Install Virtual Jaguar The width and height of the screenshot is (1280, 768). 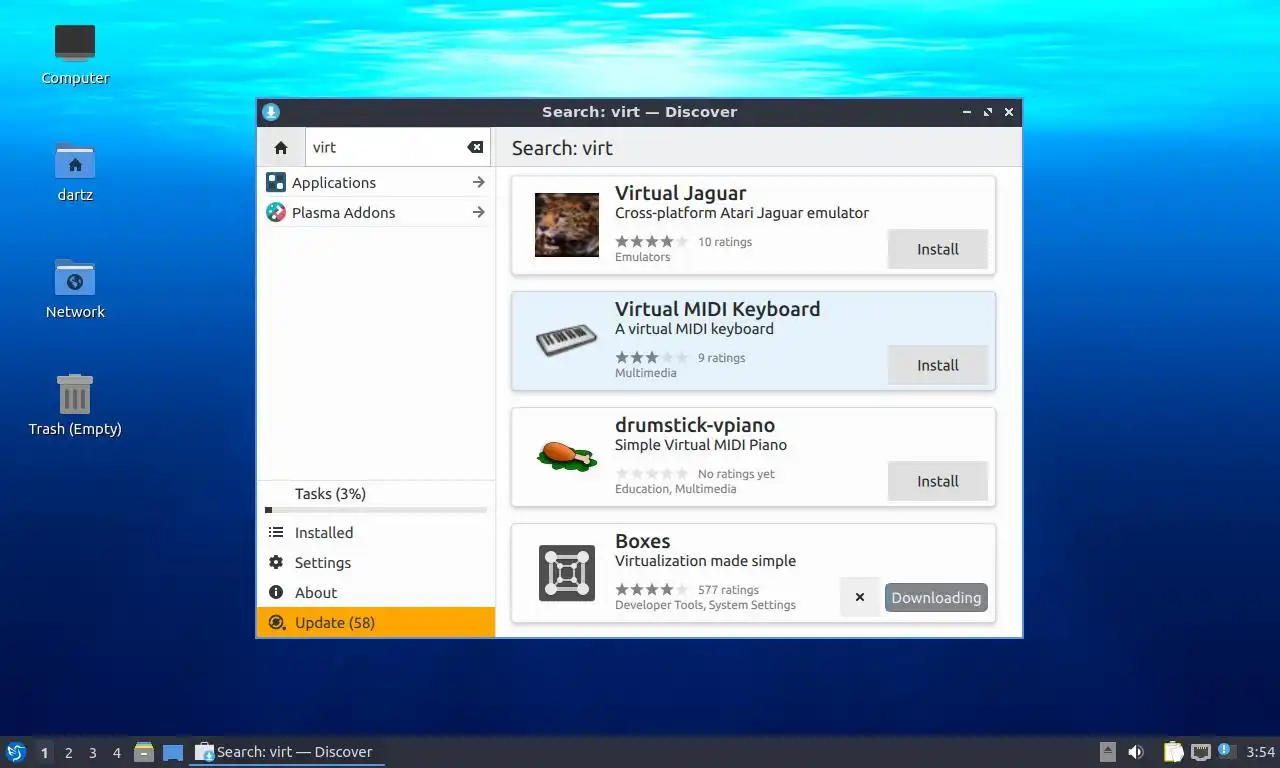point(938,249)
